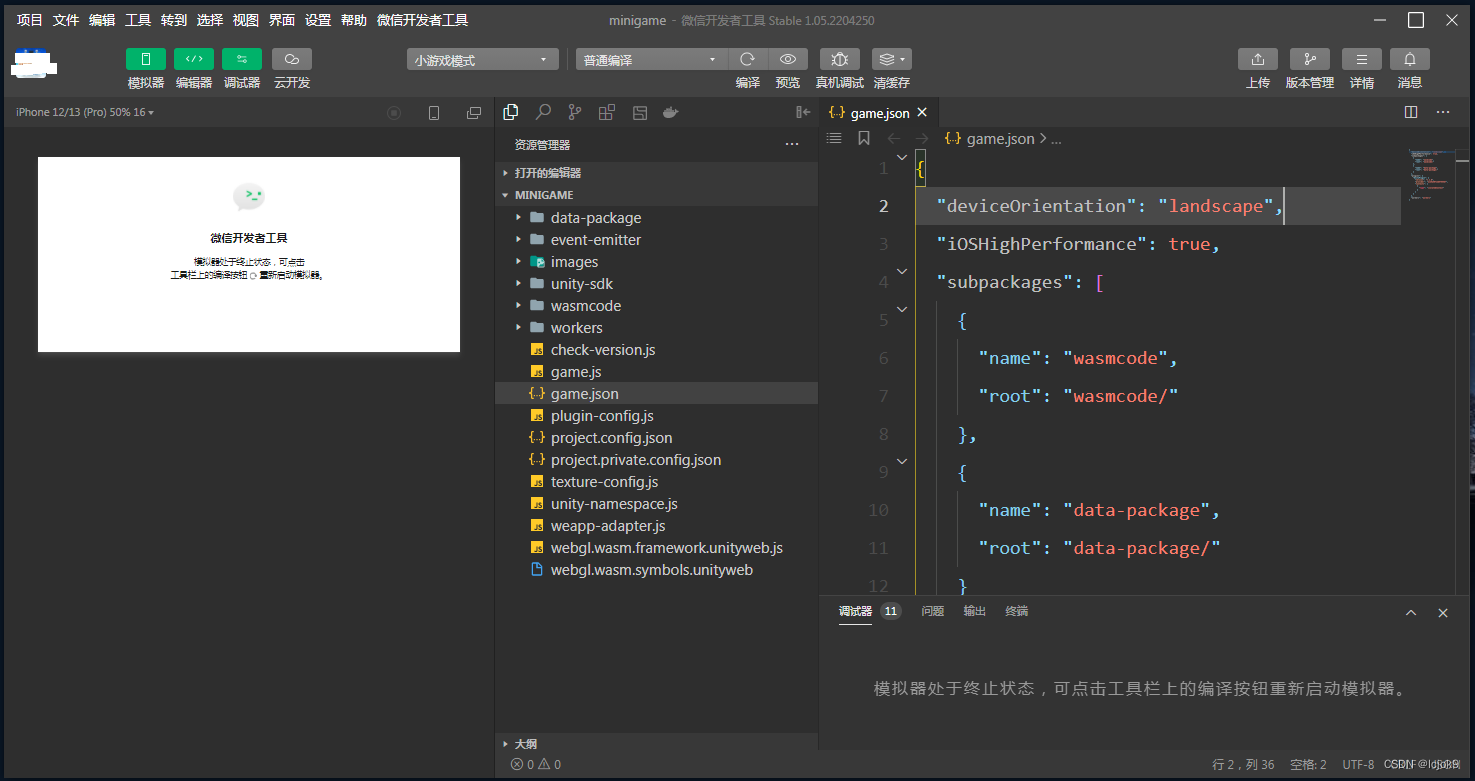Image resolution: width=1475 pixels, height=781 pixels.
Task: Click the 上传 upload button
Action: [1258, 59]
